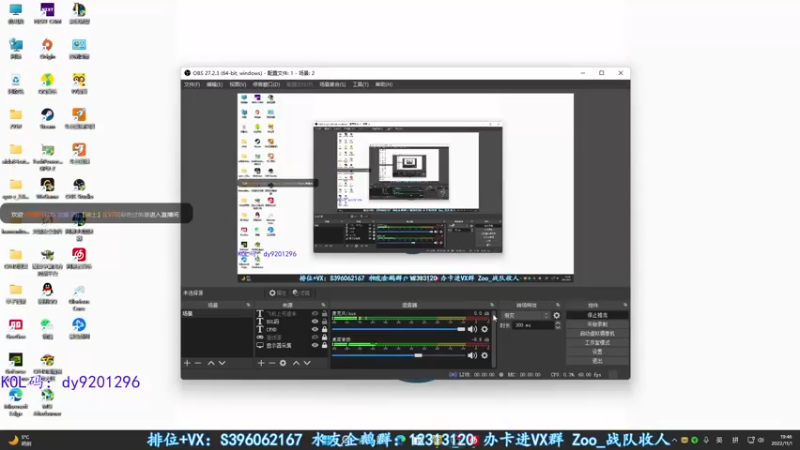Screen dimensions: 800x450
Task: Open 麦克风/Aux channel gear settings
Action: 485,329
